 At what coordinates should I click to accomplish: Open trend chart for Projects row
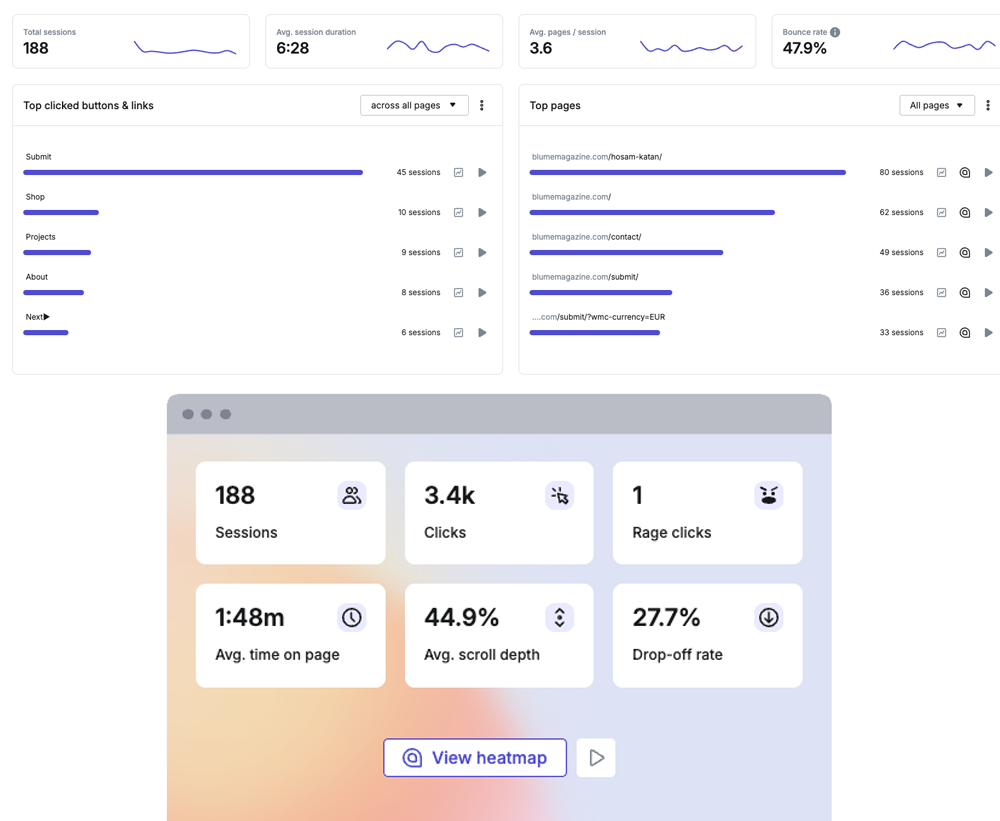pos(458,253)
